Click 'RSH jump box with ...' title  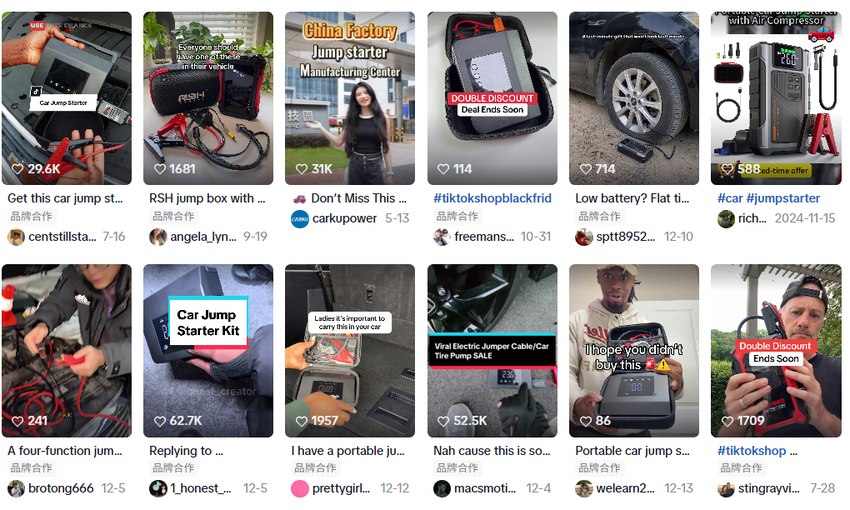(207, 198)
